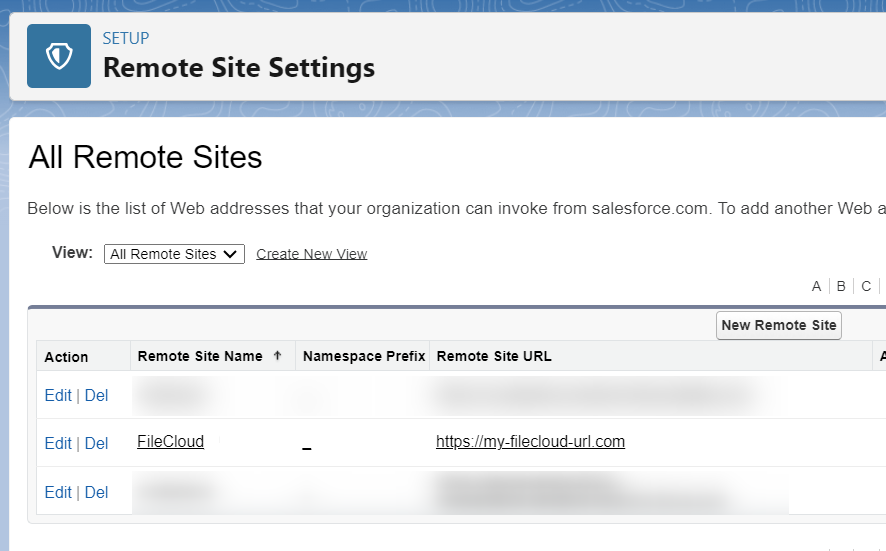The height and width of the screenshot is (551, 886).
Task: Click the Create New View link
Action: click(311, 254)
